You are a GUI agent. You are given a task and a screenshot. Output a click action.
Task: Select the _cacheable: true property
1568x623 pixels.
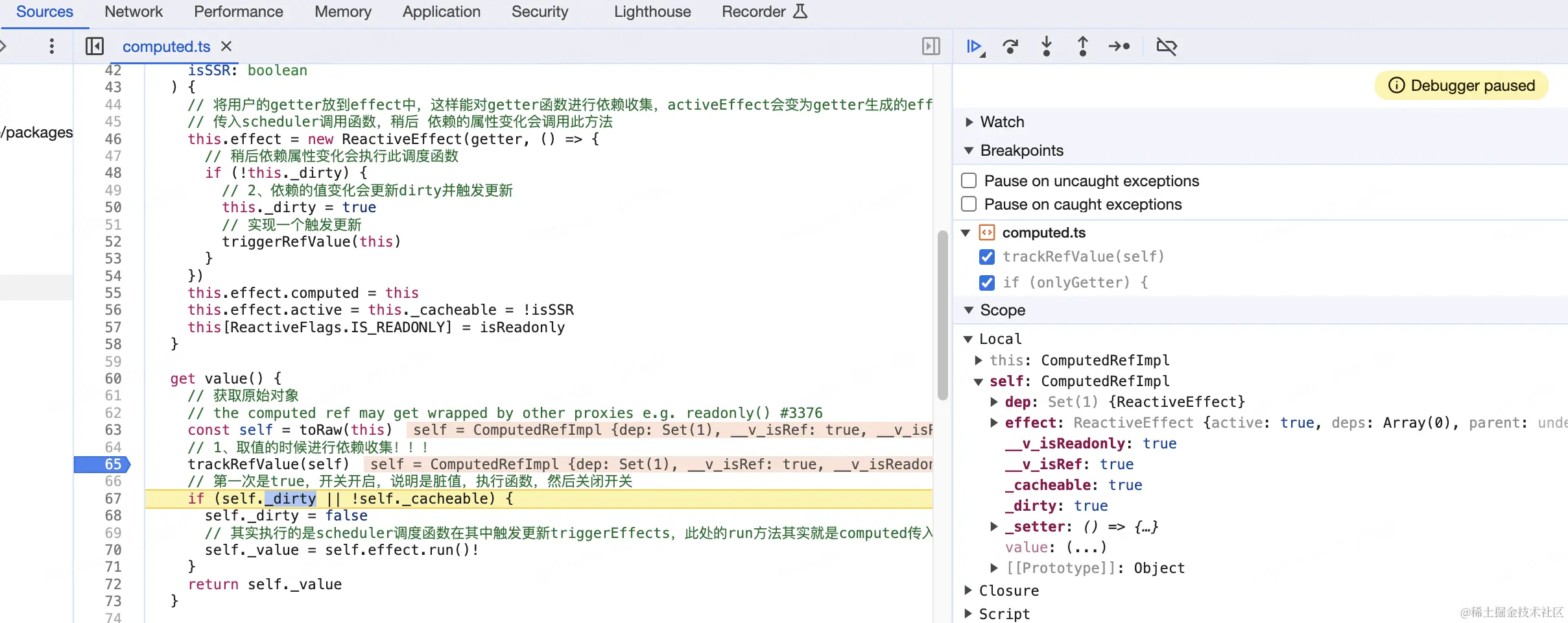click(1073, 485)
